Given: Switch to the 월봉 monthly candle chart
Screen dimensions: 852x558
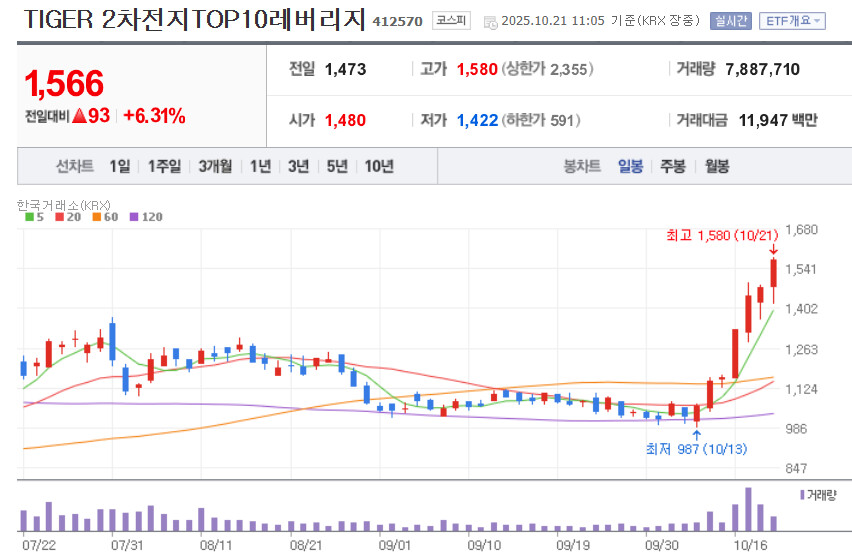Looking at the screenshot, I should (x=717, y=166).
